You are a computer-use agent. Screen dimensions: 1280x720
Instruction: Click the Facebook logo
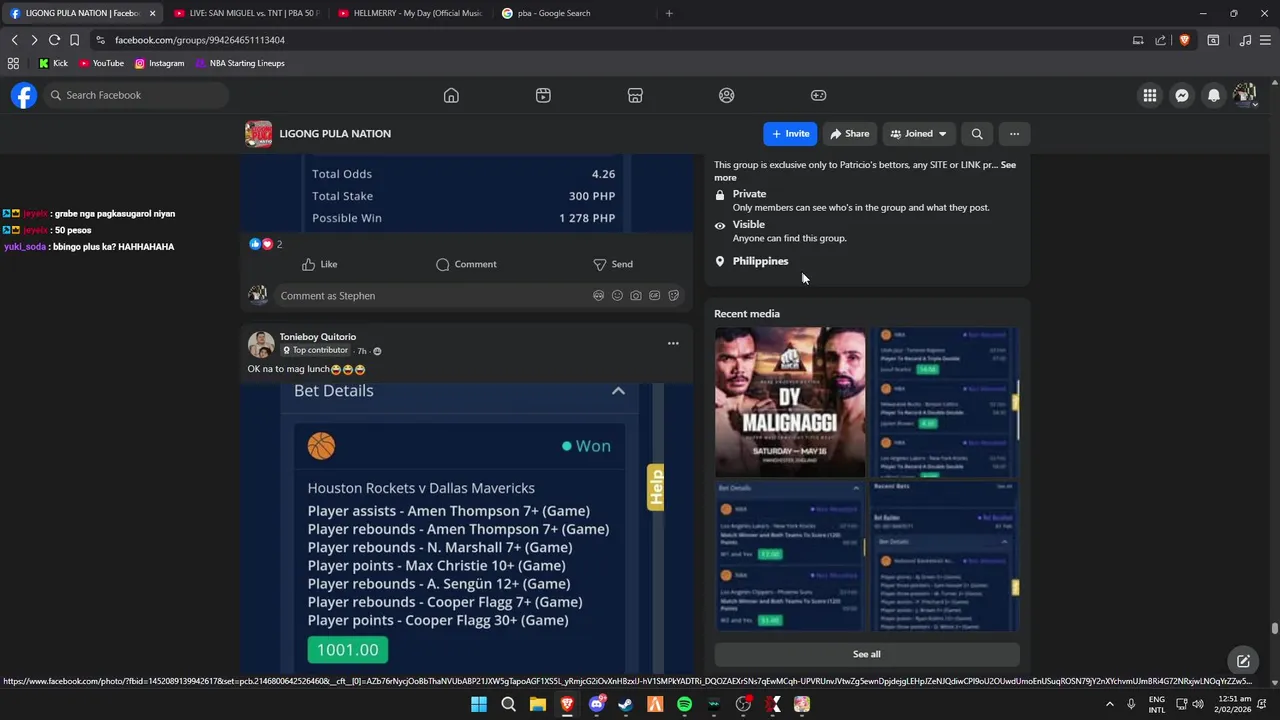(24, 95)
